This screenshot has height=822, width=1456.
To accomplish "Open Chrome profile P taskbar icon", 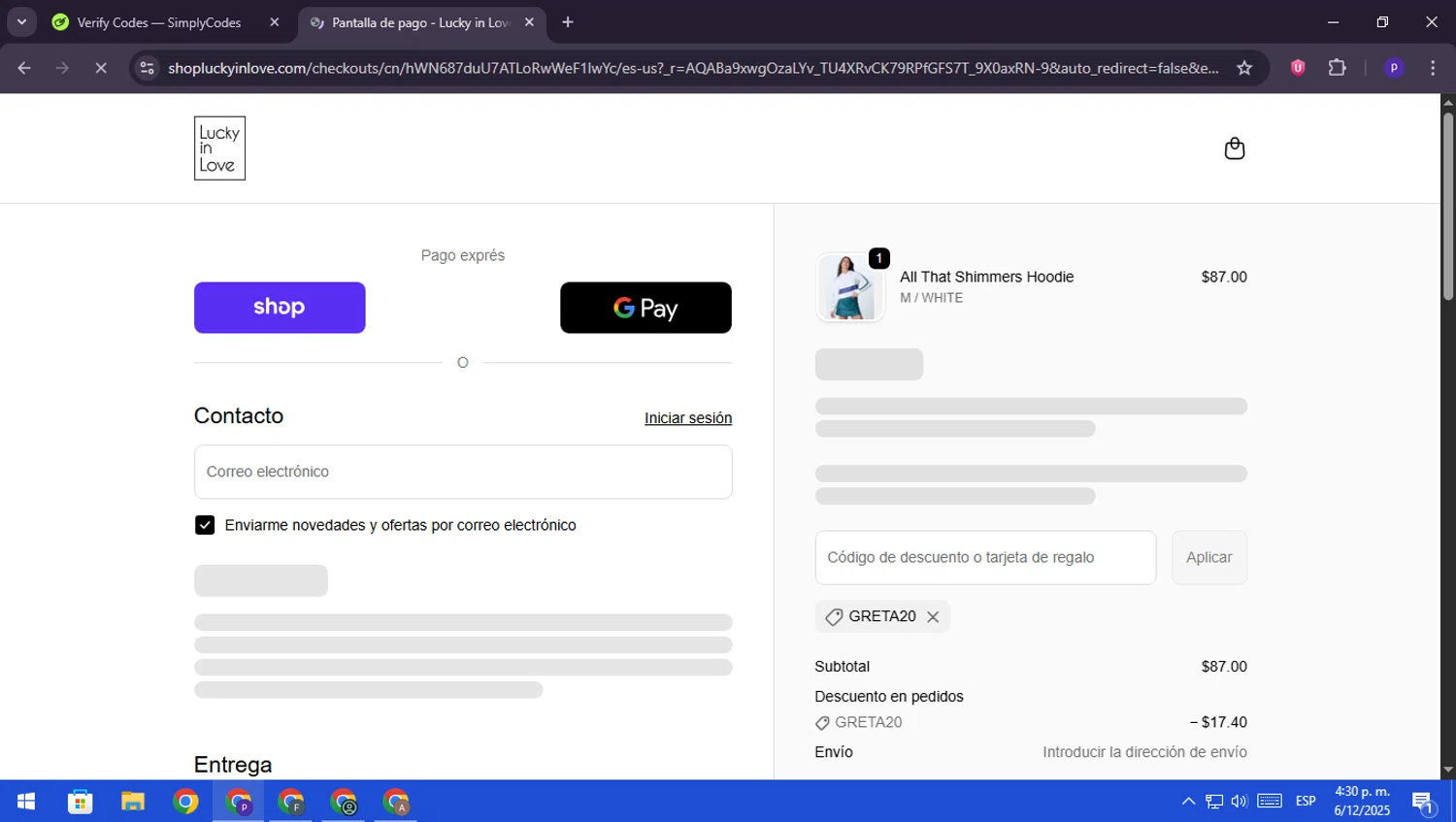I will (x=239, y=802).
